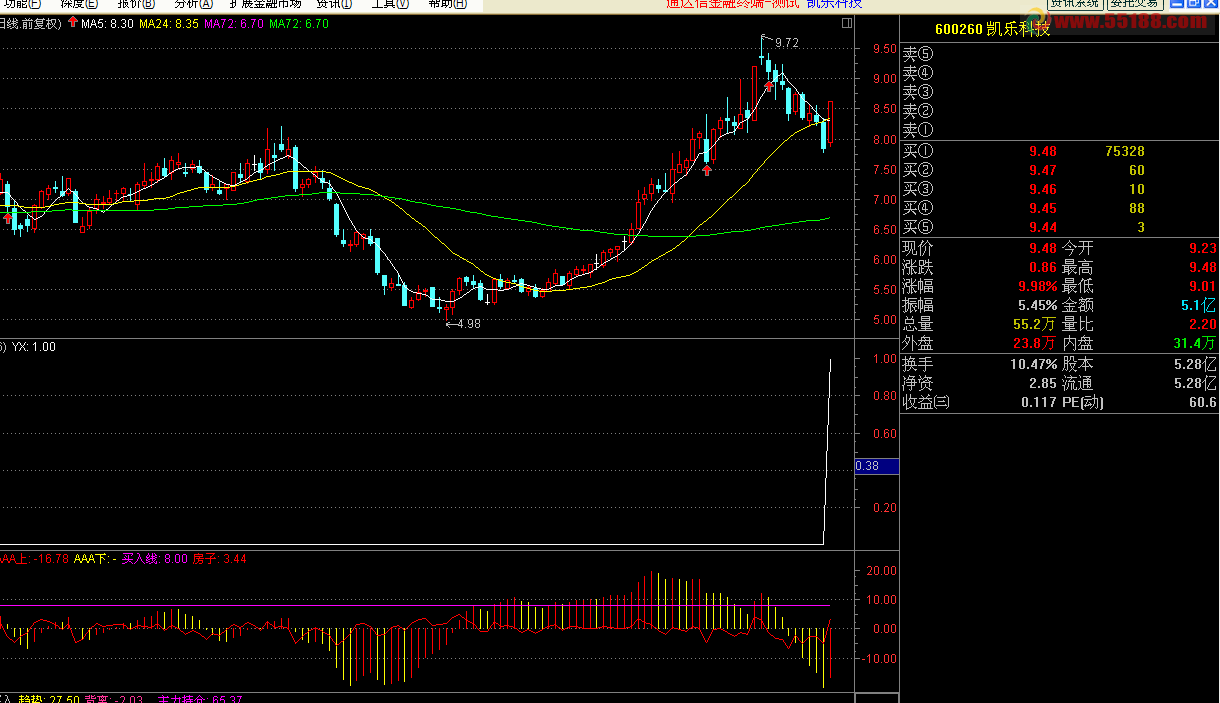Click 买⑤ bid price 9.44
The image size is (1220, 703).
[1042, 228]
